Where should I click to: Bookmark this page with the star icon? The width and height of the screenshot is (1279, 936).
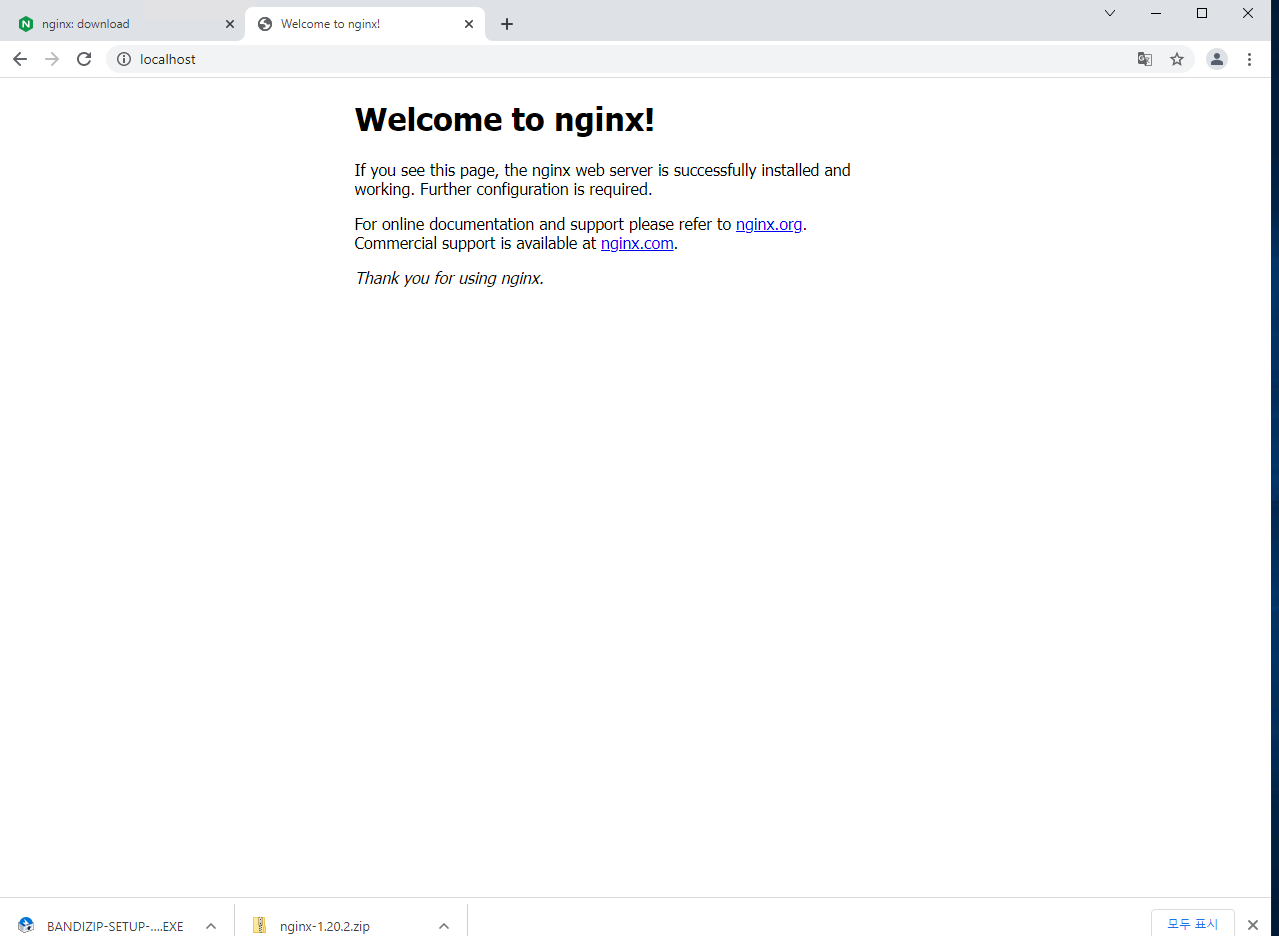[x=1177, y=59]
